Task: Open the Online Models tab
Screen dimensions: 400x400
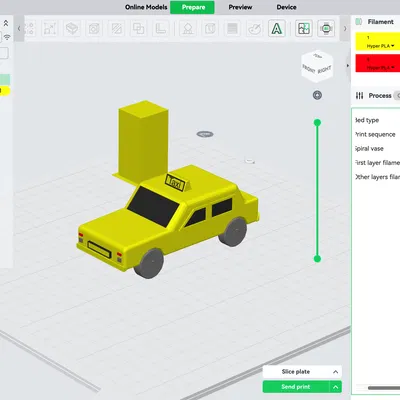Action: 146,7
